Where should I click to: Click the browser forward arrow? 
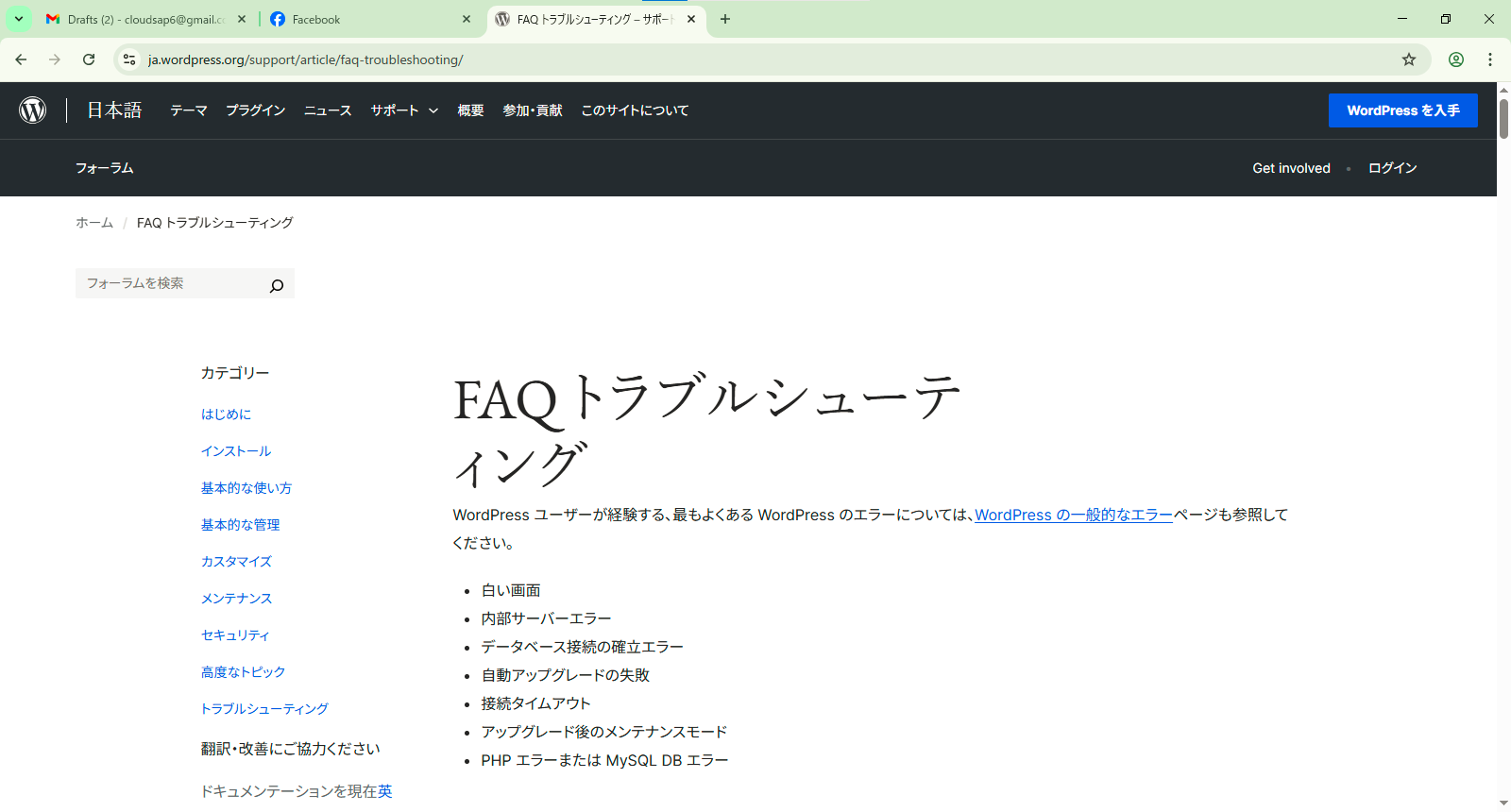[x=55, y=59]
